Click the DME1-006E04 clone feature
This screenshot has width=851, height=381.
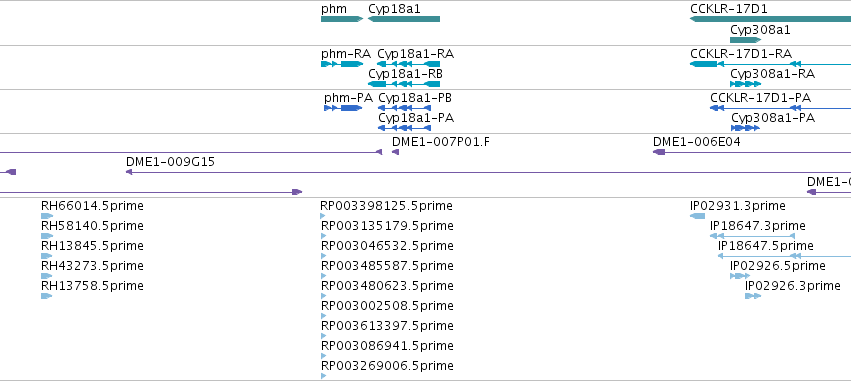click(x=752, y=152)
